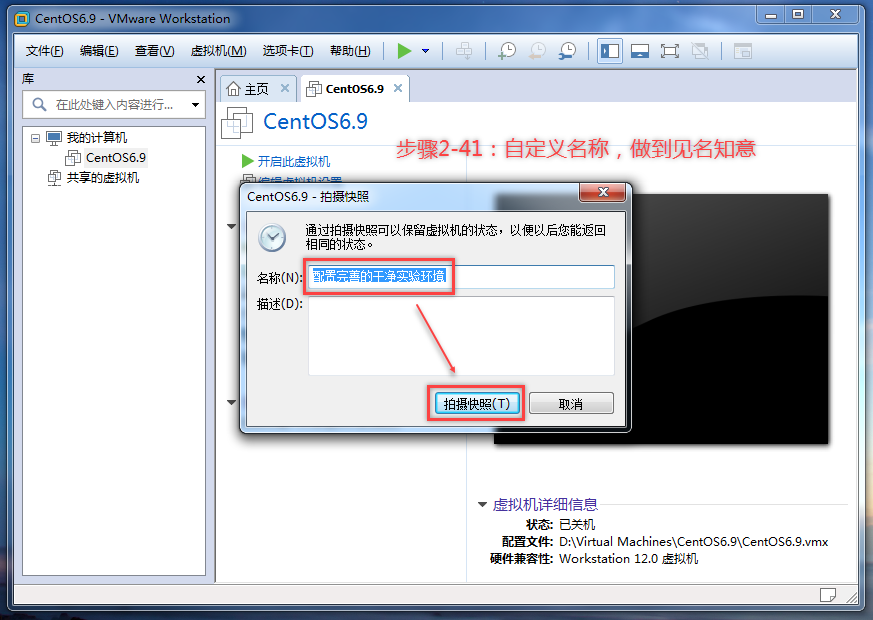Collapse the 我的计算机 tree node
This screenshot has height=620, width=873.
(36, 138)
